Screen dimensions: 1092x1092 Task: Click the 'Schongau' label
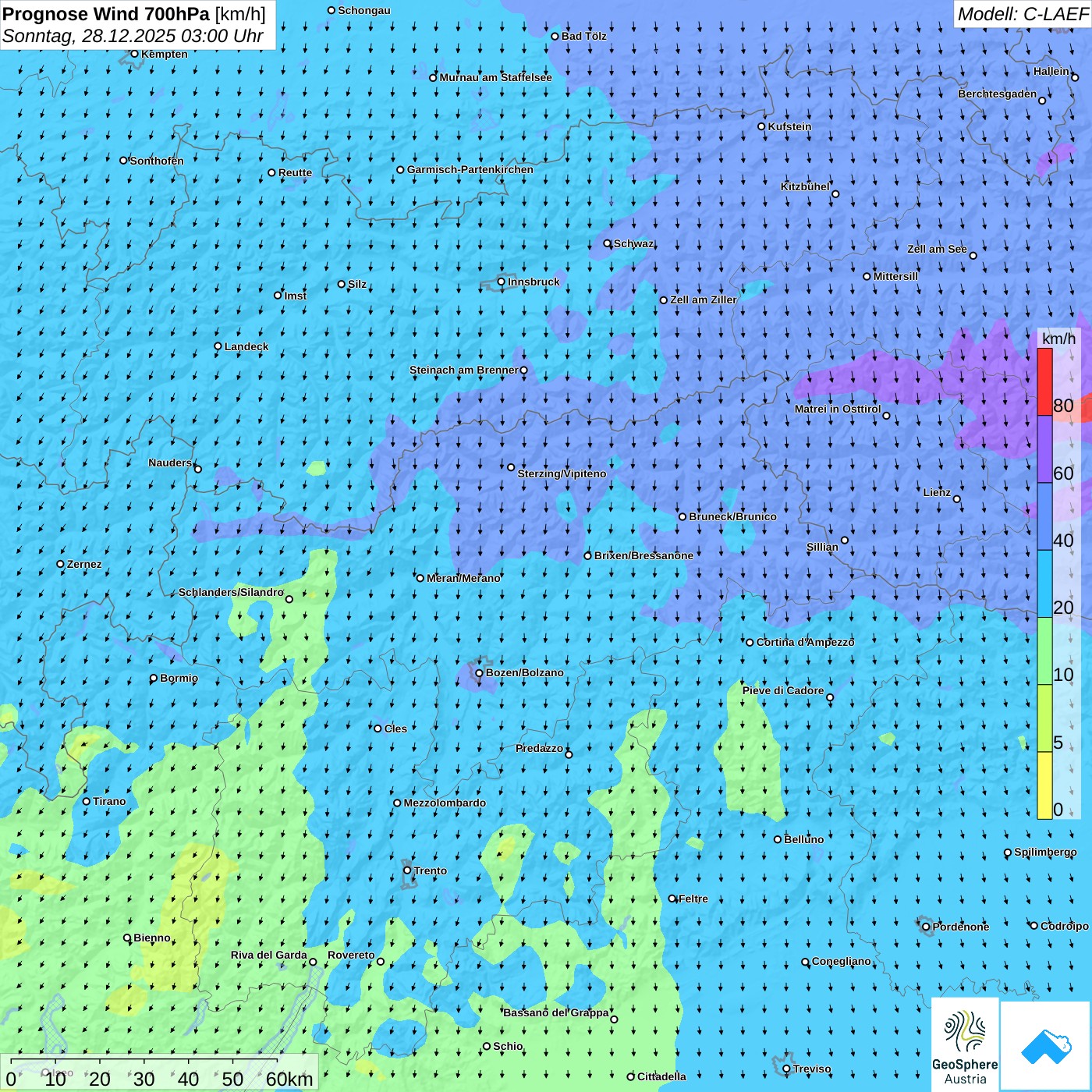point(364,10)
